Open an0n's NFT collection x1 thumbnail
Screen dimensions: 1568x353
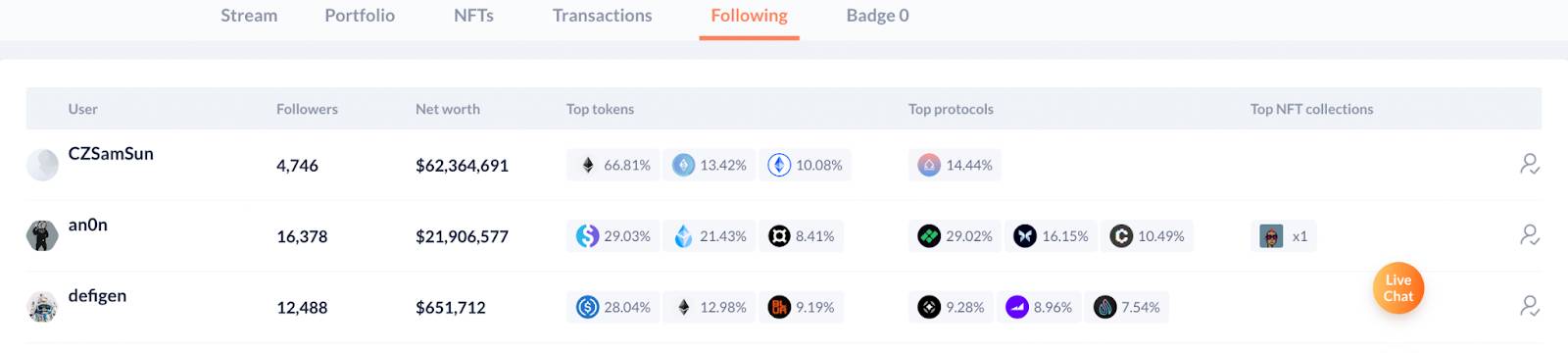[1271, 236]
